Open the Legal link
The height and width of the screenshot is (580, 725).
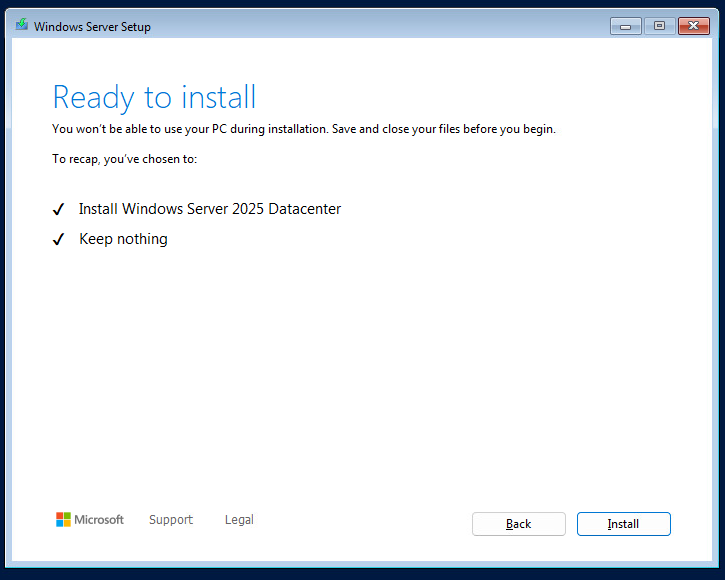[239, 520]
